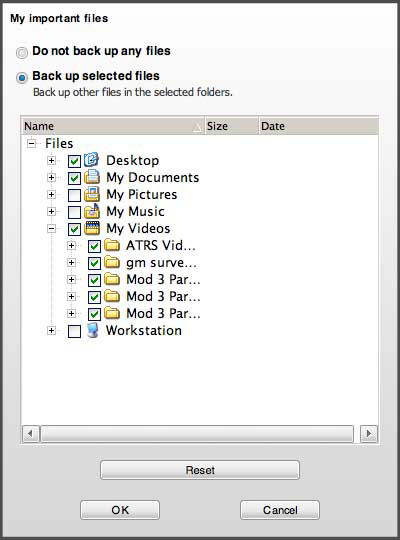Click the ATRS Vid... folder icon
Viewport: 400px width, 540px height.
(112, 245)
